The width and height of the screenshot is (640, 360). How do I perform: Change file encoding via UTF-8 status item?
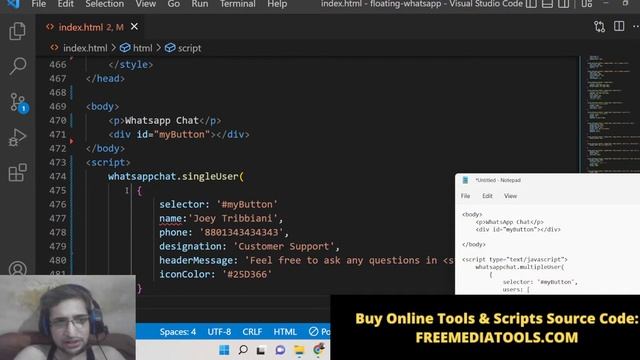tap(219, 332)
